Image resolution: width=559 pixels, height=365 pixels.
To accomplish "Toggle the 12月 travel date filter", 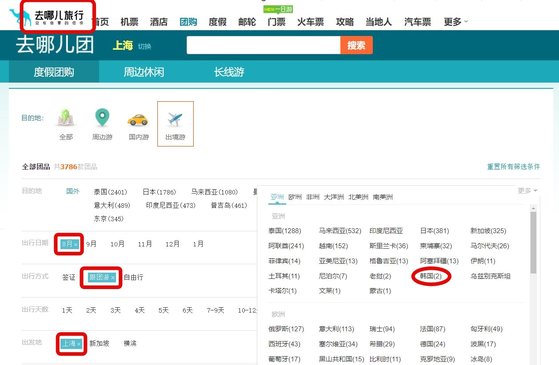I will pyautogui.click(x=172, y=244).
